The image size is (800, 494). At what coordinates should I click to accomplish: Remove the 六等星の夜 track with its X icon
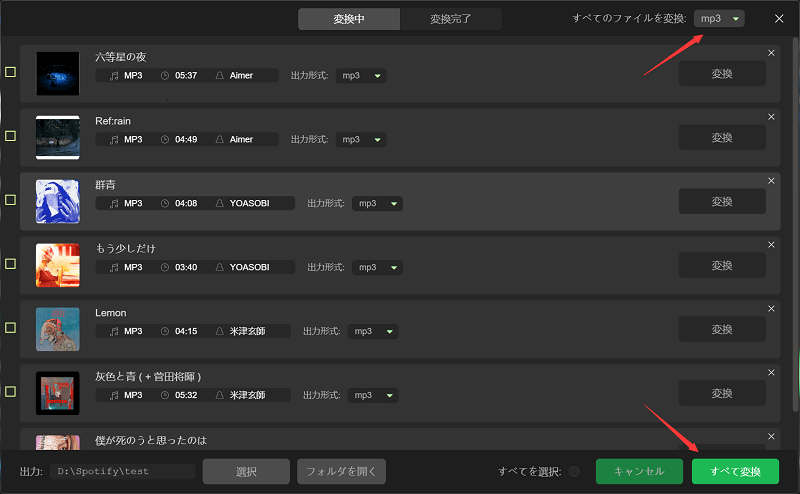771,53
